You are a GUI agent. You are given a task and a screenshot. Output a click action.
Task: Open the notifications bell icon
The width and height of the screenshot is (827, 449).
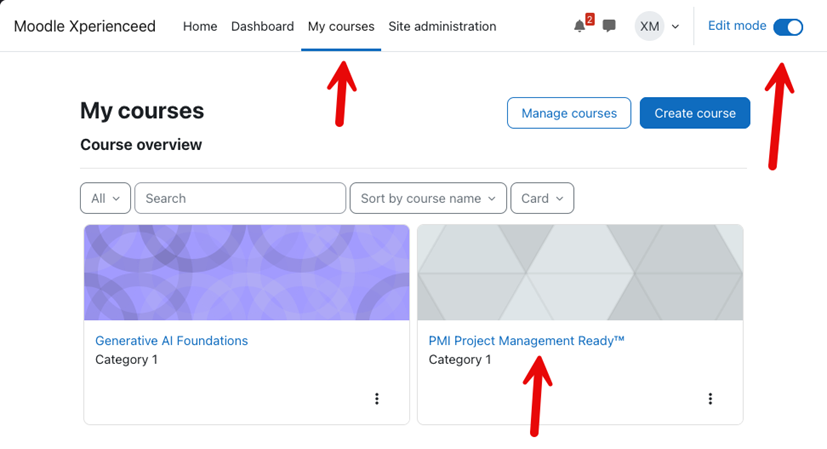click(579, 26)
